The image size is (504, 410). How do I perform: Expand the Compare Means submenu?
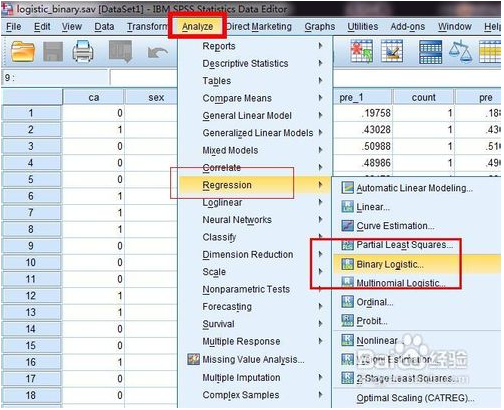(x=255, y=98)
